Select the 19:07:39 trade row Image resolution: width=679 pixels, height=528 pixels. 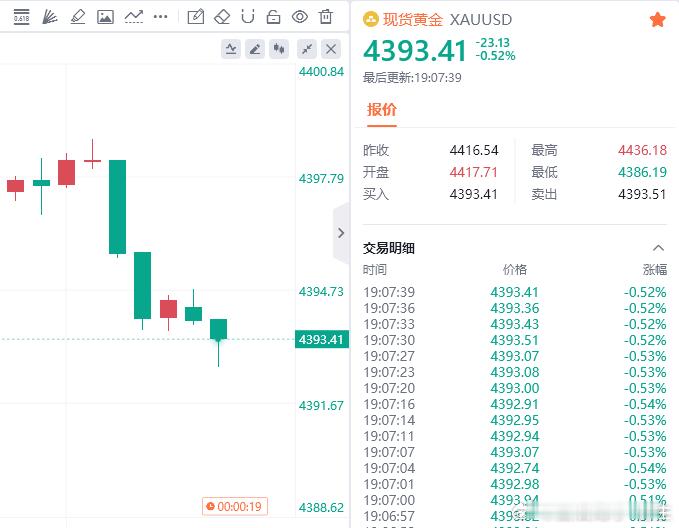[x=514, y=292]
